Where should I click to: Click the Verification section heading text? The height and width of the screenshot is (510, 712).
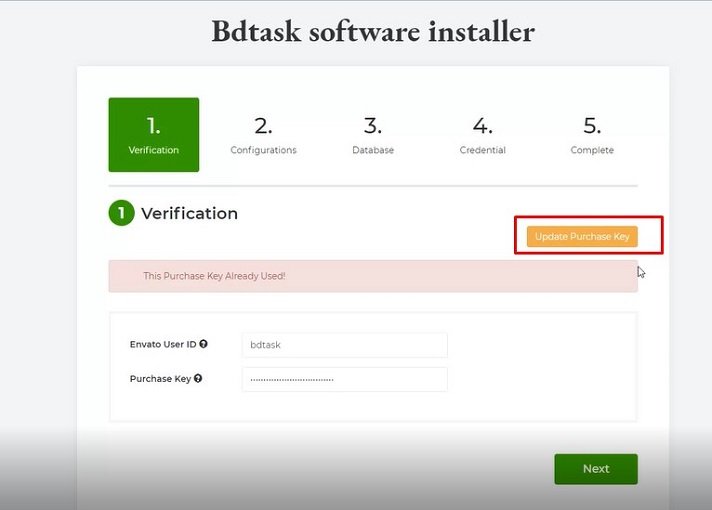(189, 213)
